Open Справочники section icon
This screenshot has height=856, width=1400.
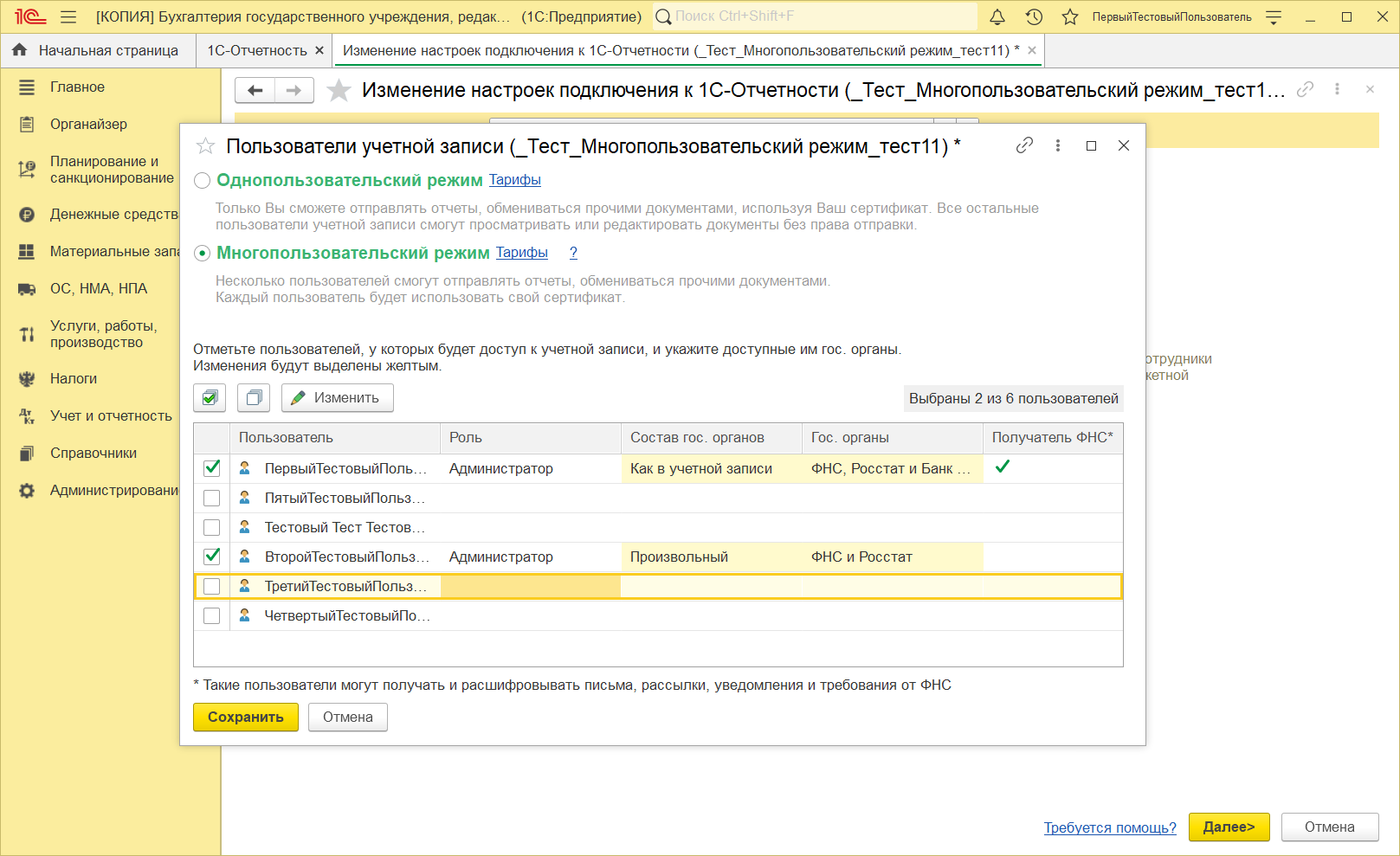coord(27,454)
